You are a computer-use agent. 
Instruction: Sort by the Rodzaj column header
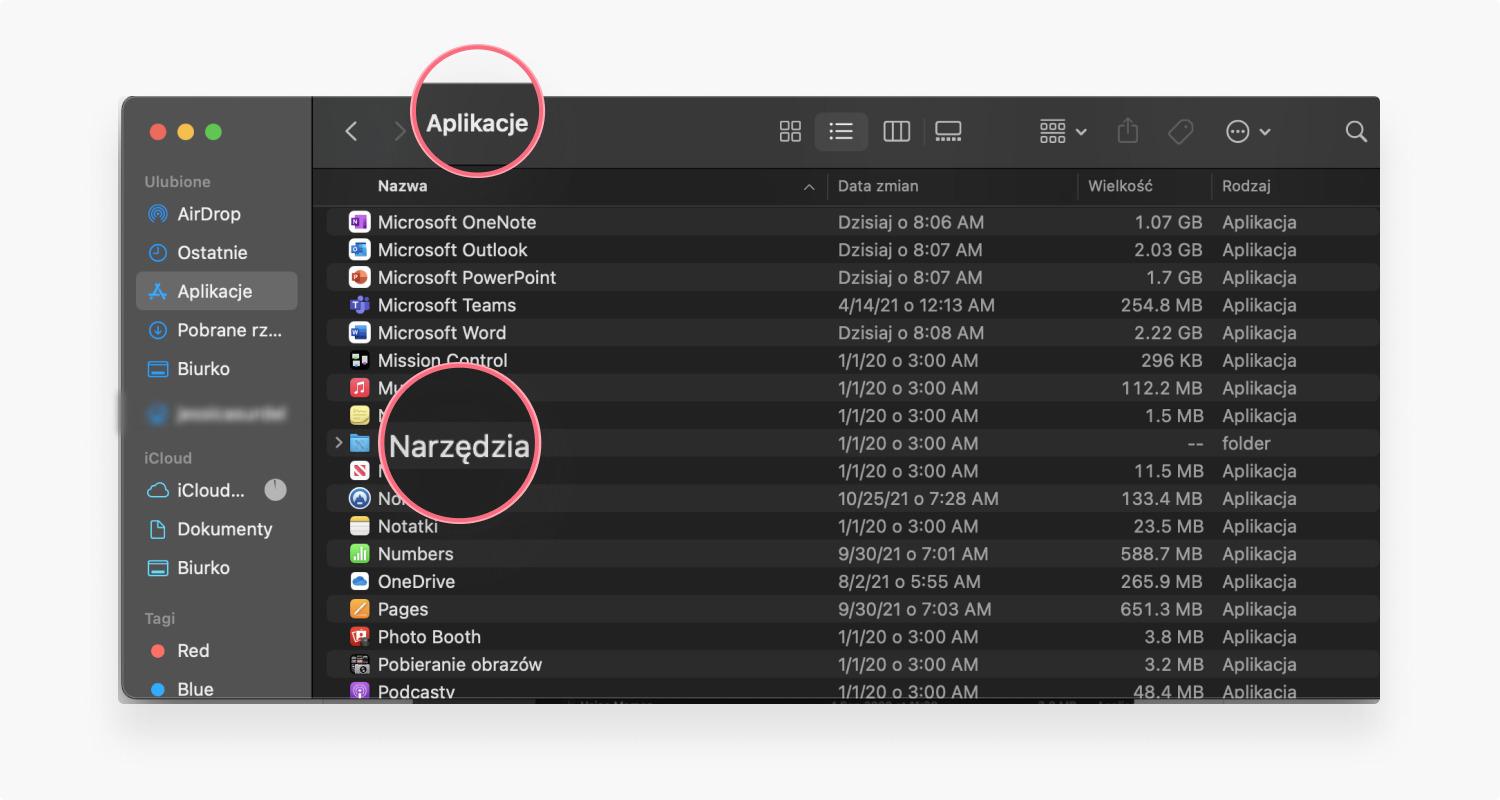[1246, 186]
